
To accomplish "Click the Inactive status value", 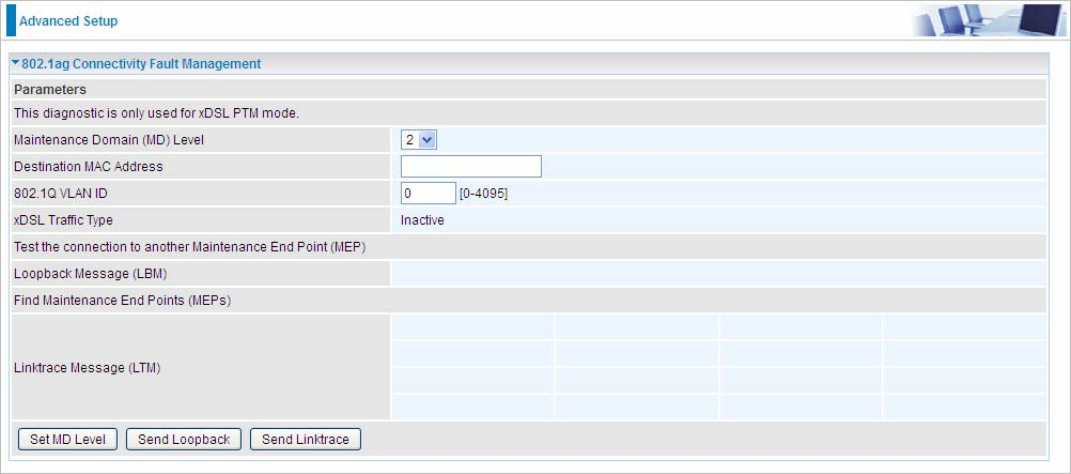I will pyautogui.click(x=422, y=220).
